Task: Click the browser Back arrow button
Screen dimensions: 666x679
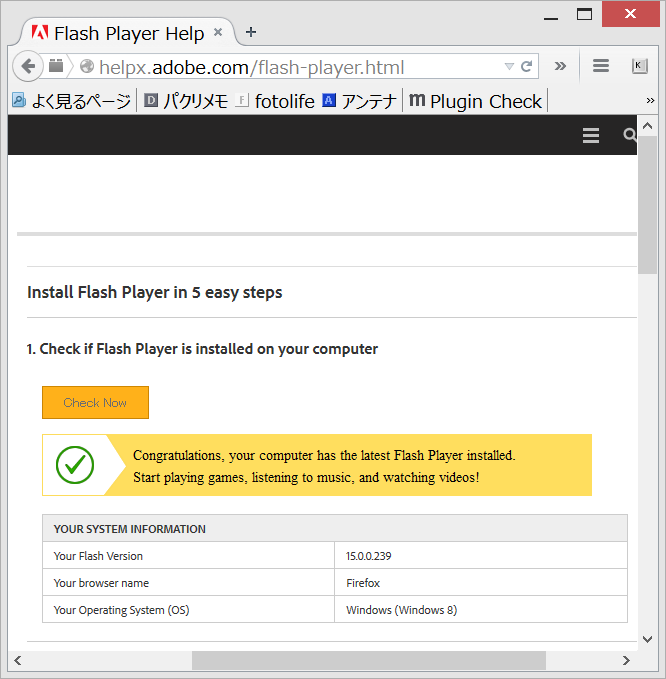Action: (28, 66)
